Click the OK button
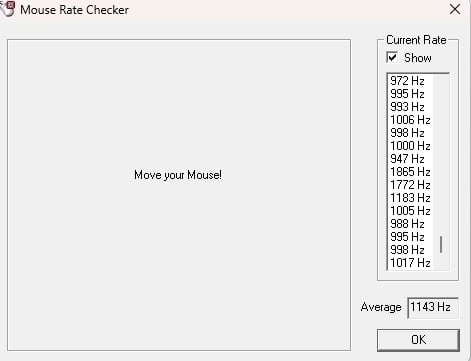The height and width of the screenshot is (361, 471). (x=418, y=340)
